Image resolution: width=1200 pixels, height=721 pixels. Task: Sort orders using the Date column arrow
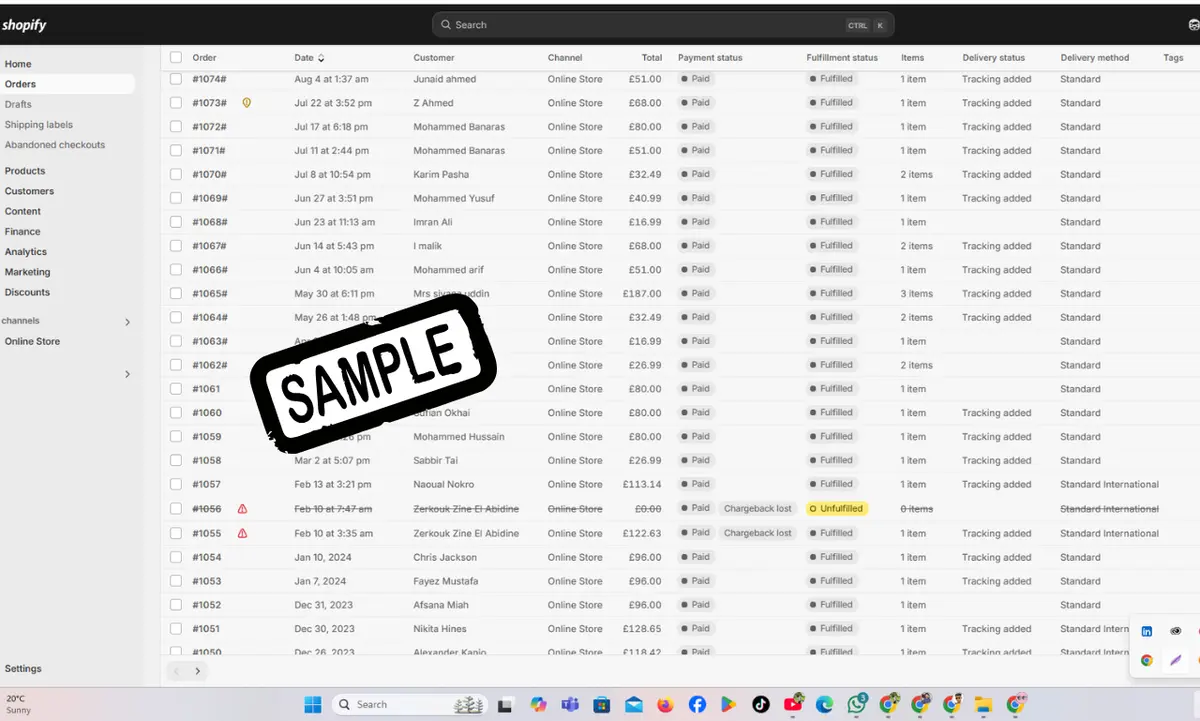click(x=321, y=58)
